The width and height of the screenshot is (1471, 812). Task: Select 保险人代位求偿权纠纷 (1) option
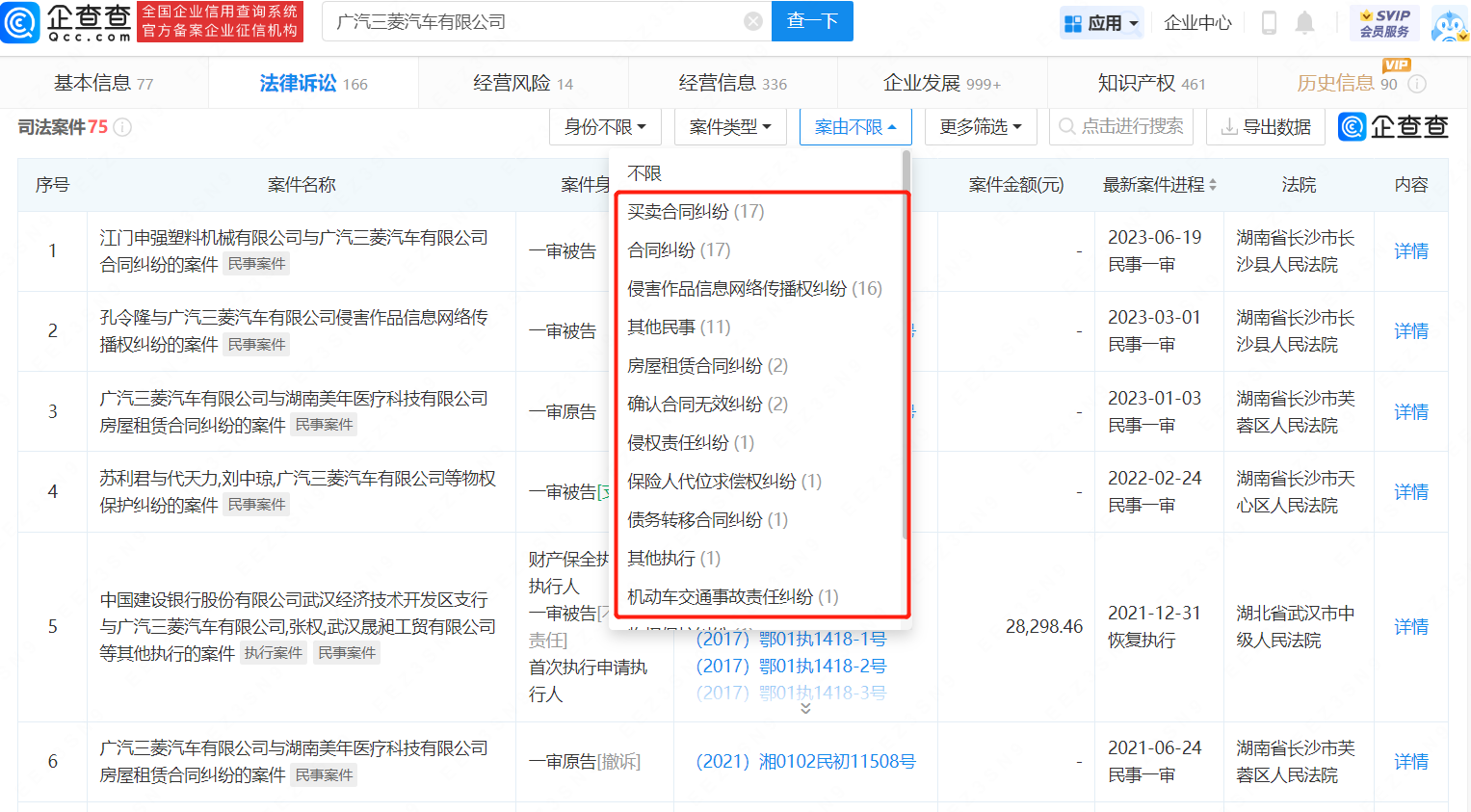click(x=724, y=482)
